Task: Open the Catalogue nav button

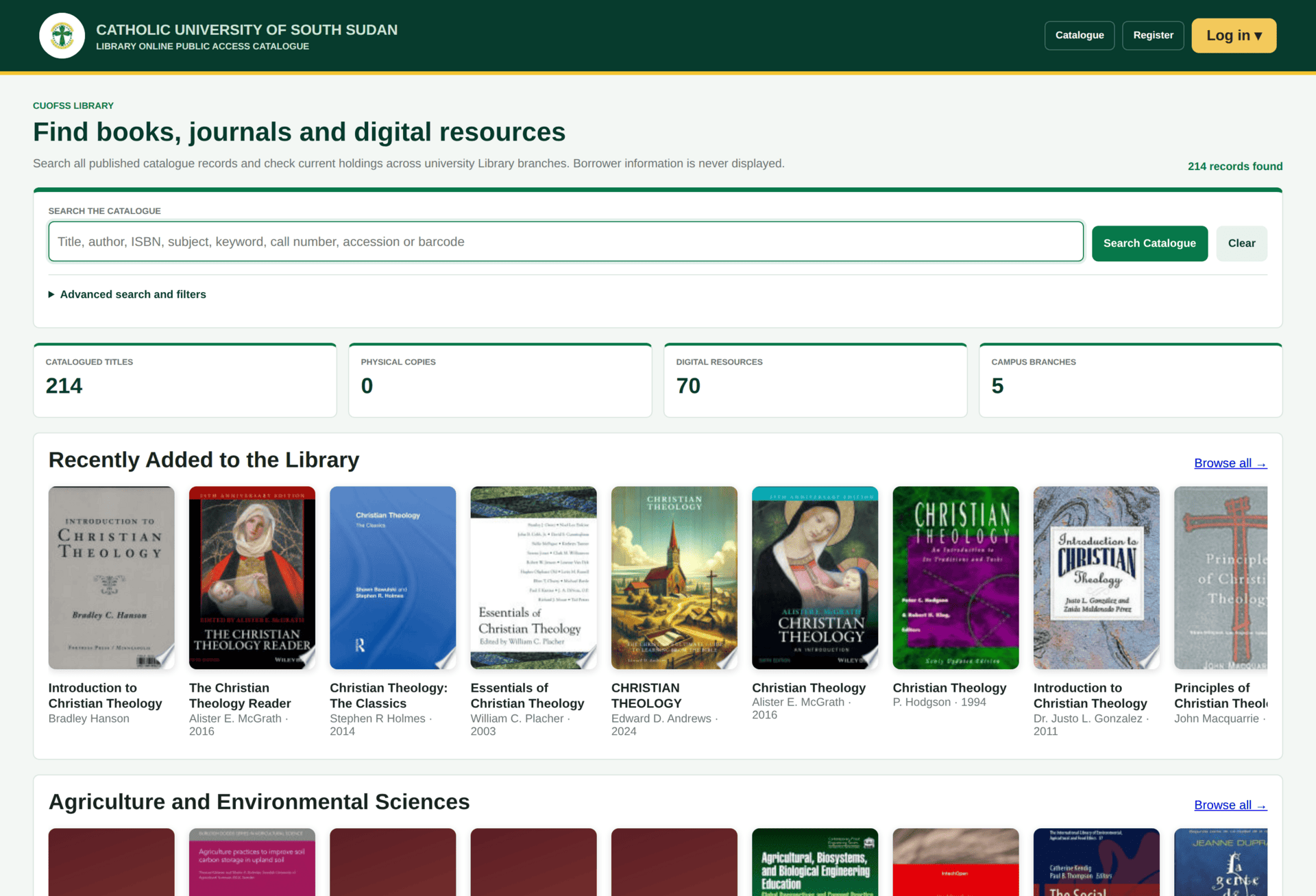Action: tap(1080, 36)
